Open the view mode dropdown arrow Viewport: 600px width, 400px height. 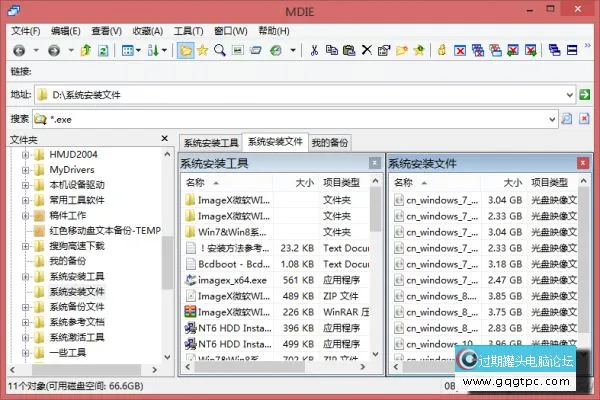138,50
